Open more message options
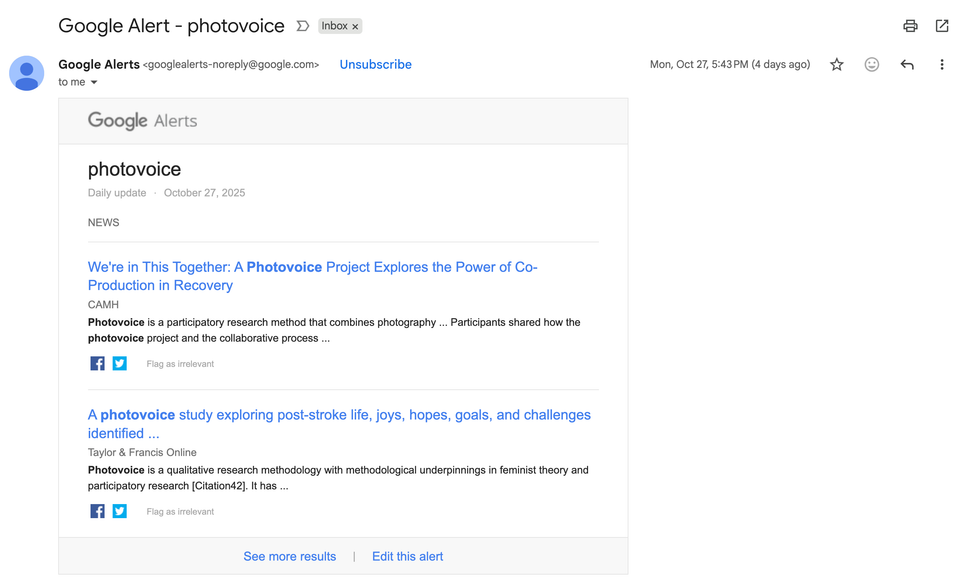This screenshot has width=960, height=578. coord(941,64)
